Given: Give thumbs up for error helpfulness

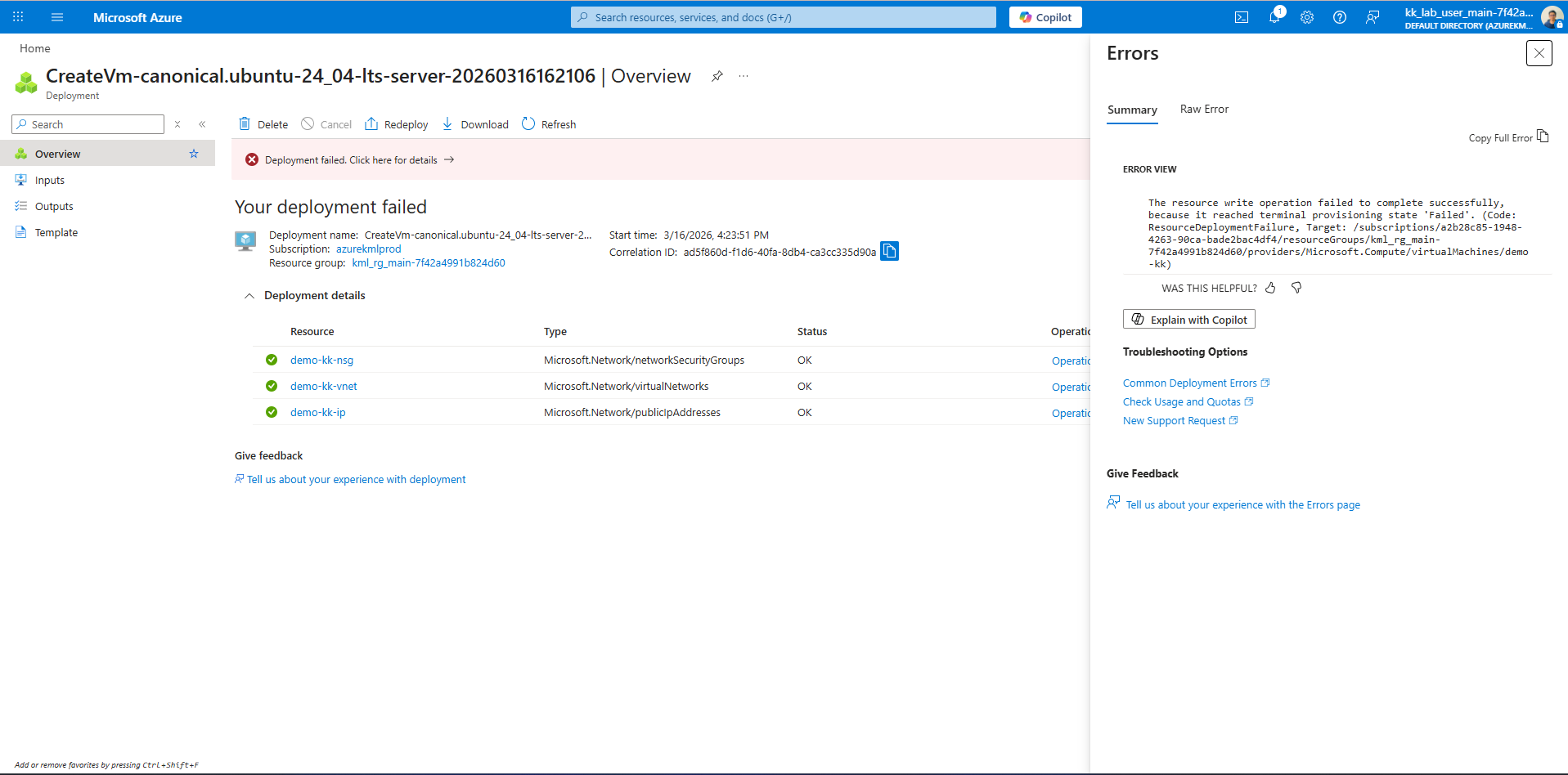Looking at the screenshot, I should point(1270,288).
